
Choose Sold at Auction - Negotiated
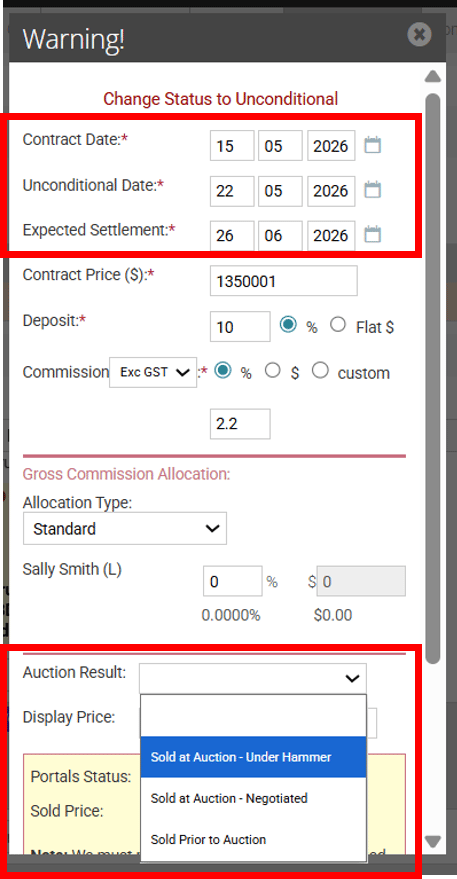(x=253, y=798)
